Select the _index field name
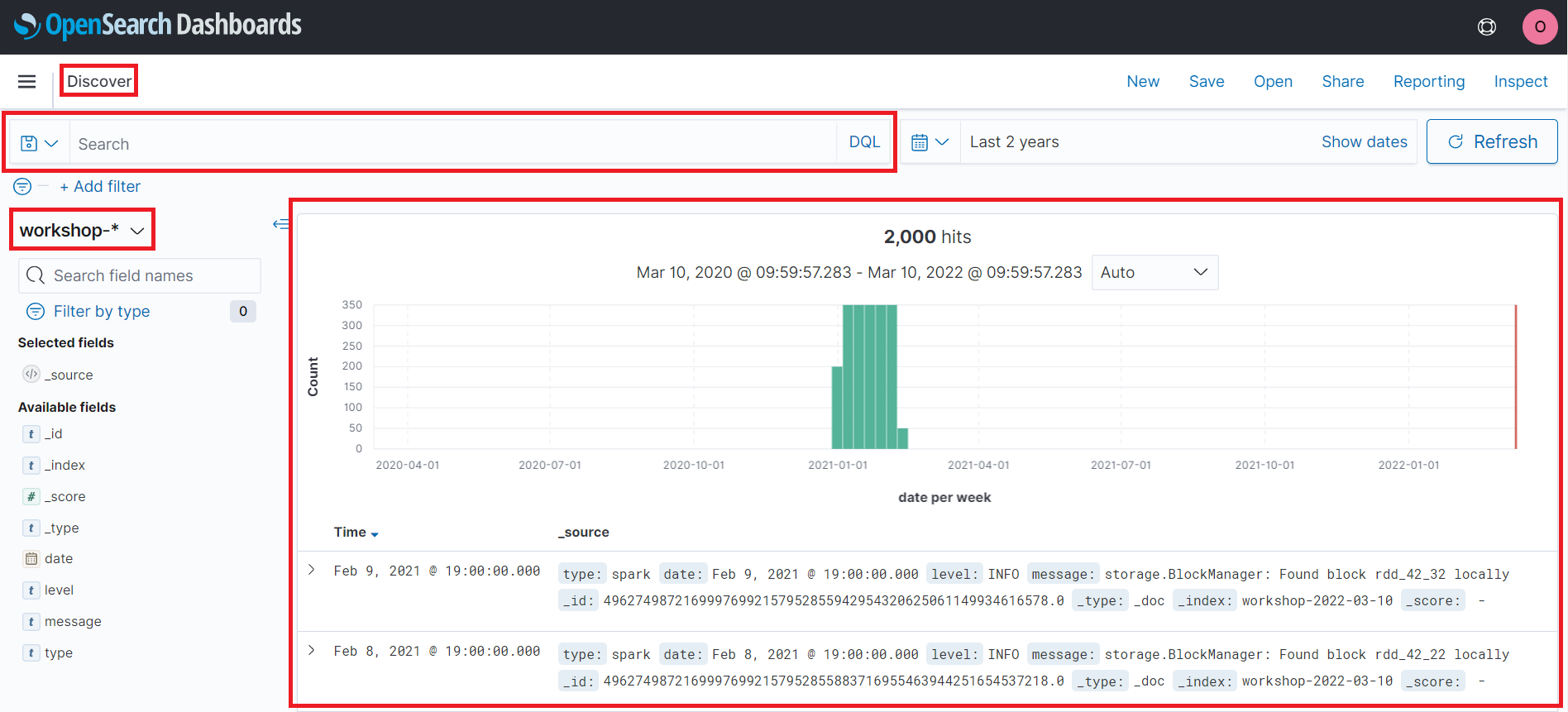This screenshot has height=712, width=1568. click(65, 465)
